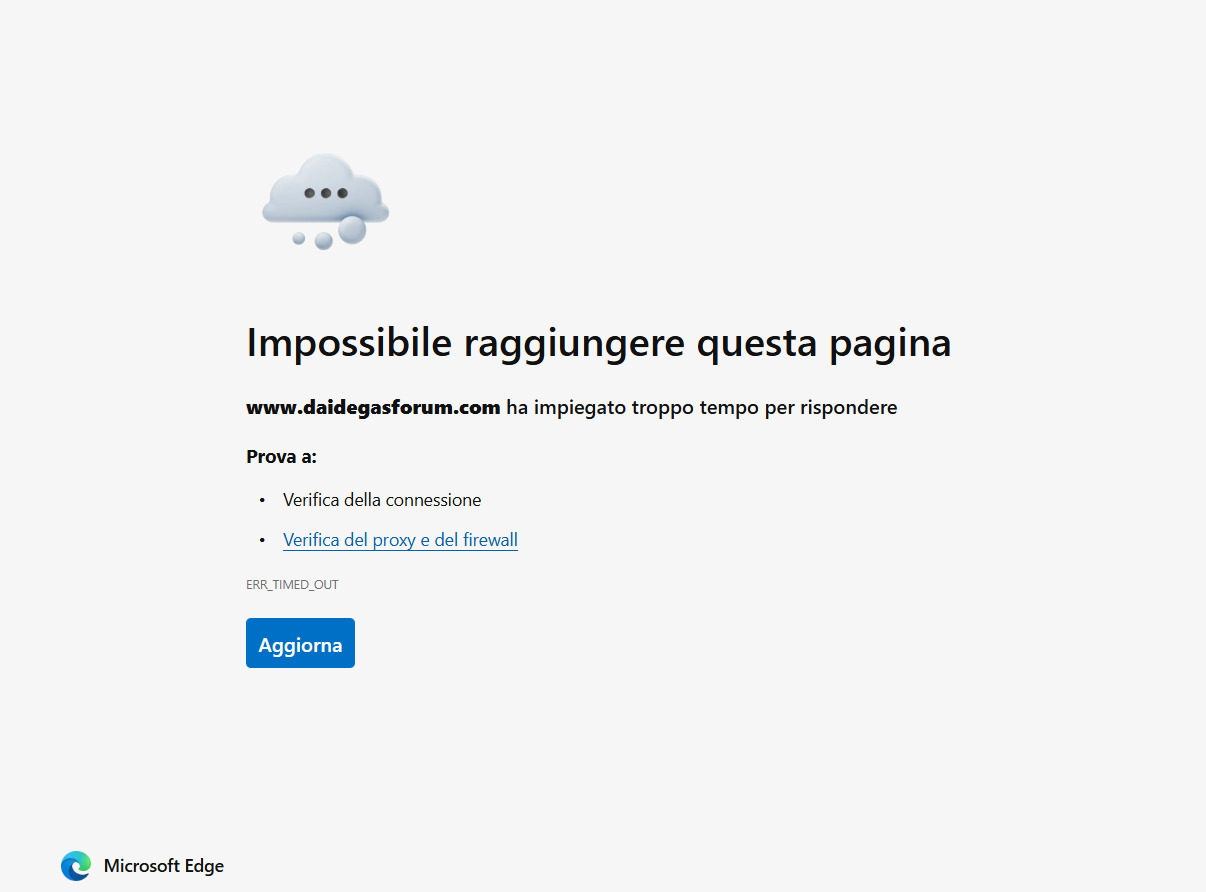Click the Microsoft Edge text label
Viewport: 1206px width, 892px height.
point(164,866)
